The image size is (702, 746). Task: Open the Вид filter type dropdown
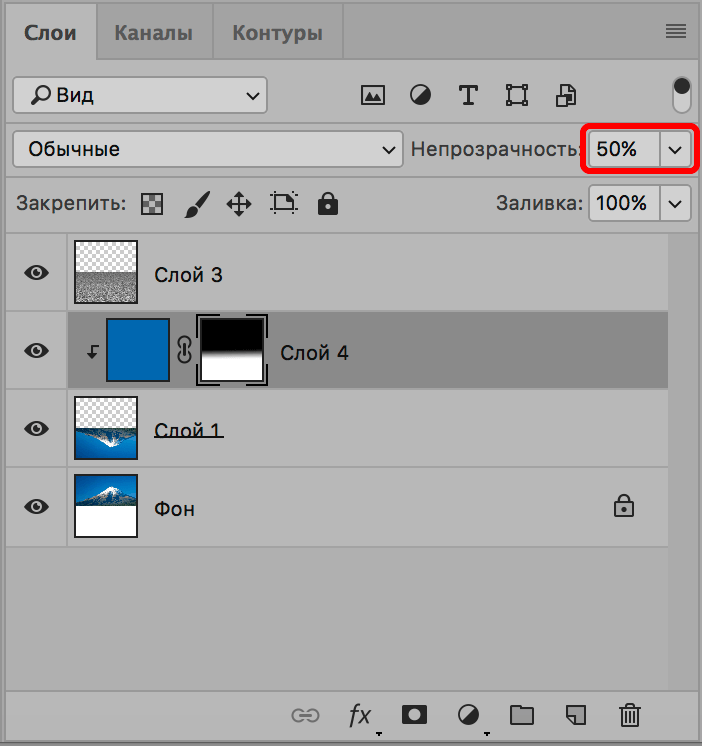coord(140,95)
